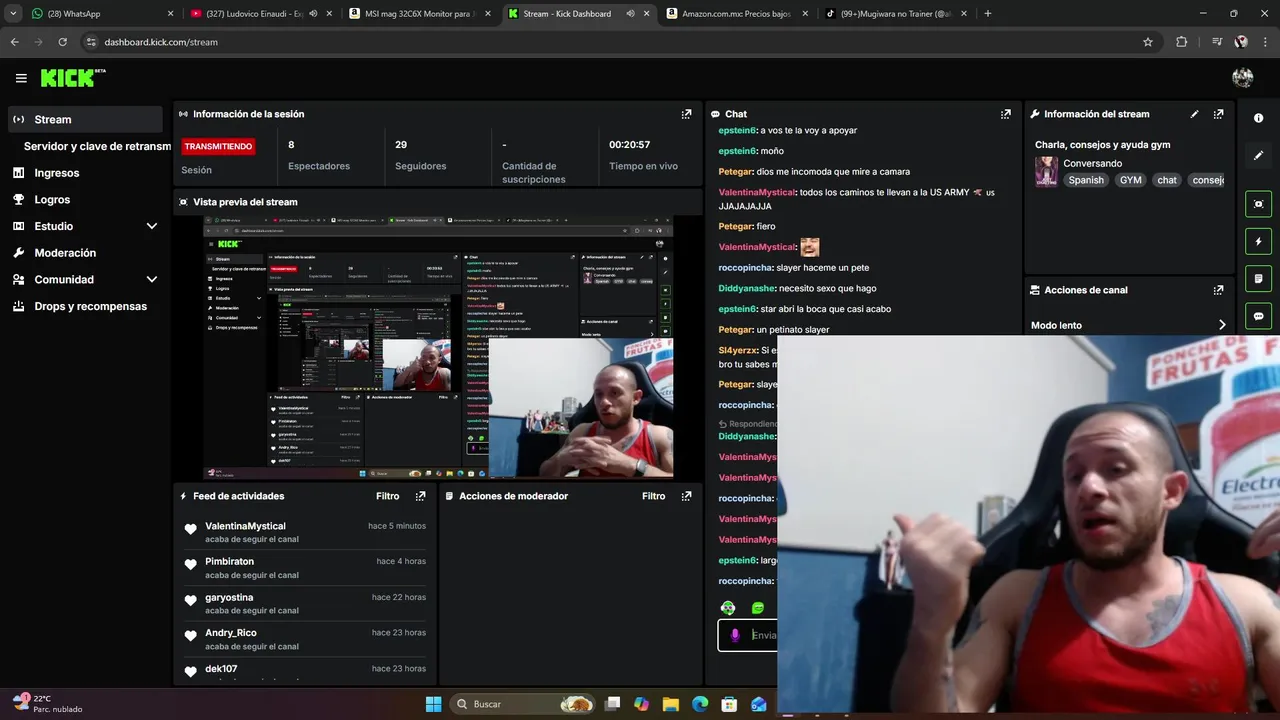Click username Petegar in 'fiero' message

(735, 226)
